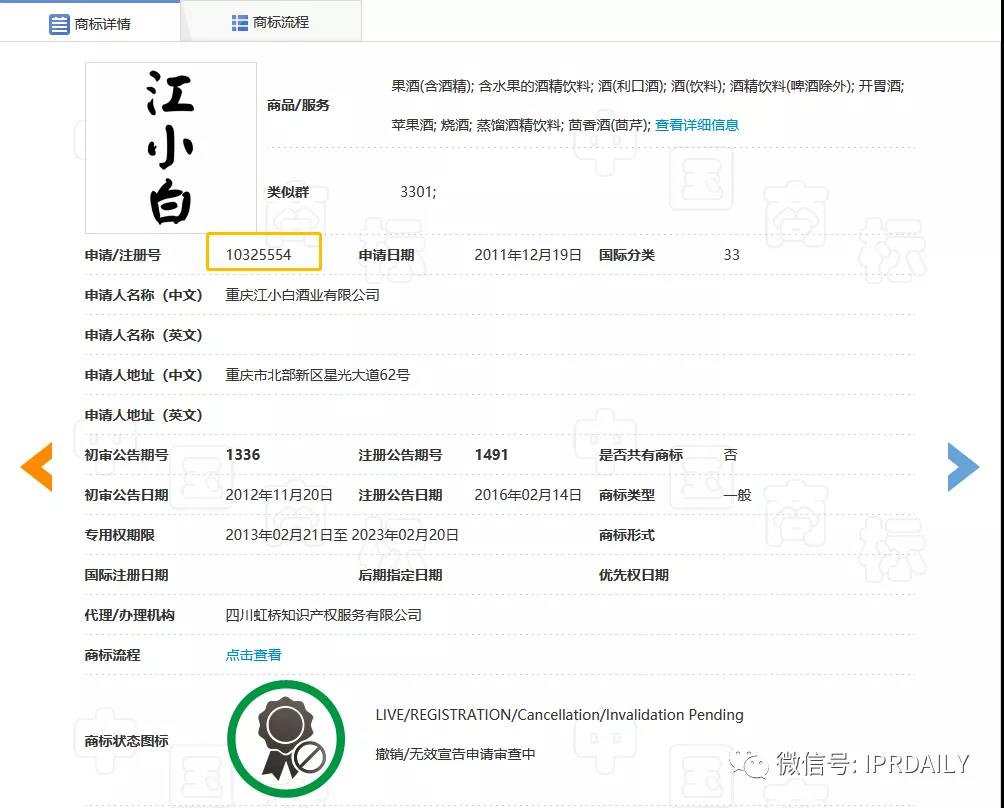Open the 商标详情 tab

coord(90,23)
